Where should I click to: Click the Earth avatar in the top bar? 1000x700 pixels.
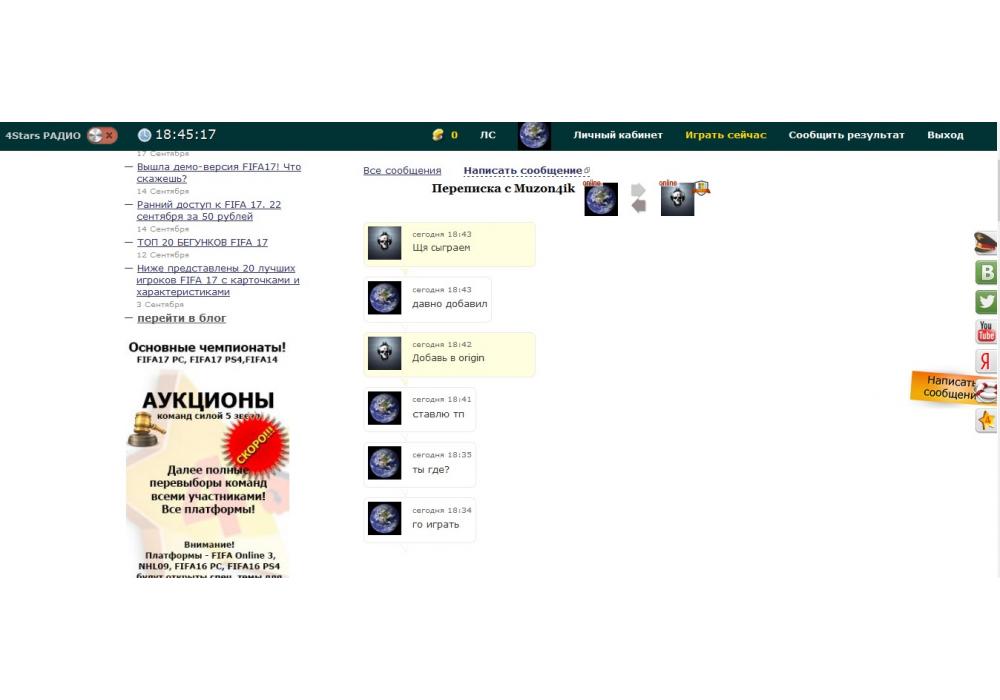[x=534, y=136]
